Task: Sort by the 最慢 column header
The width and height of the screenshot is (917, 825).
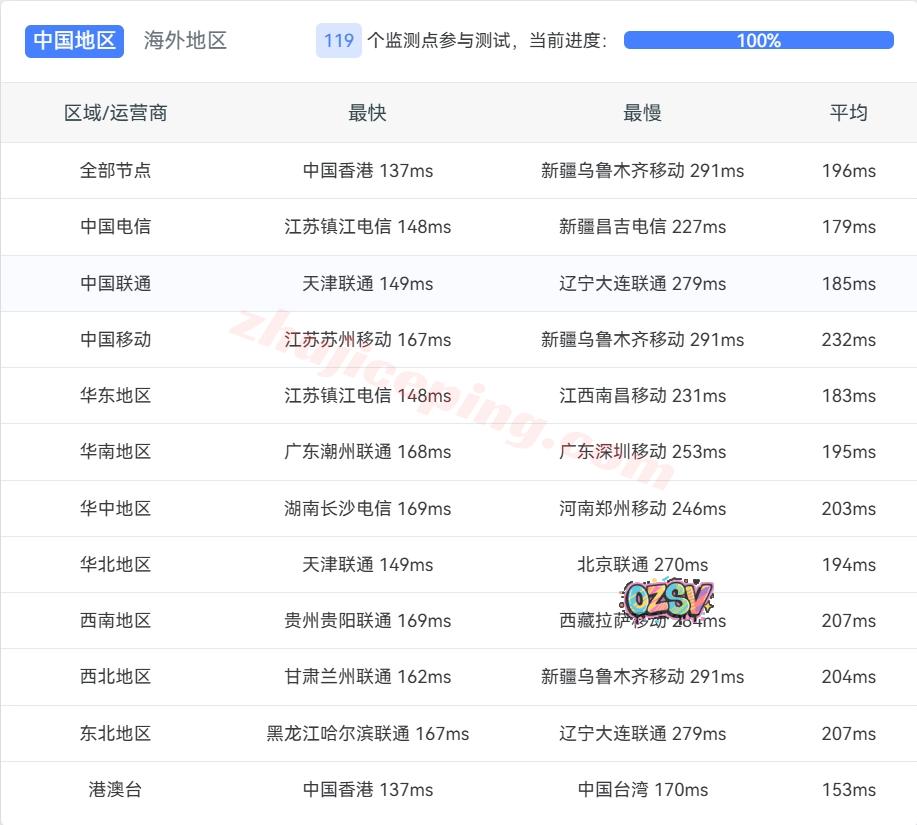Action: pos(642,113)
